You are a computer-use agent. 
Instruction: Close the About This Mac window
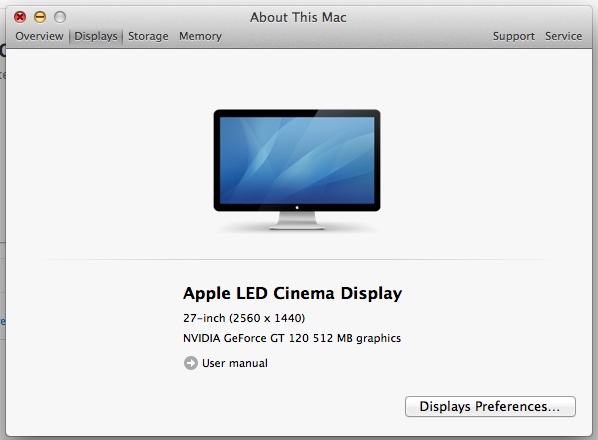point(20,17)
